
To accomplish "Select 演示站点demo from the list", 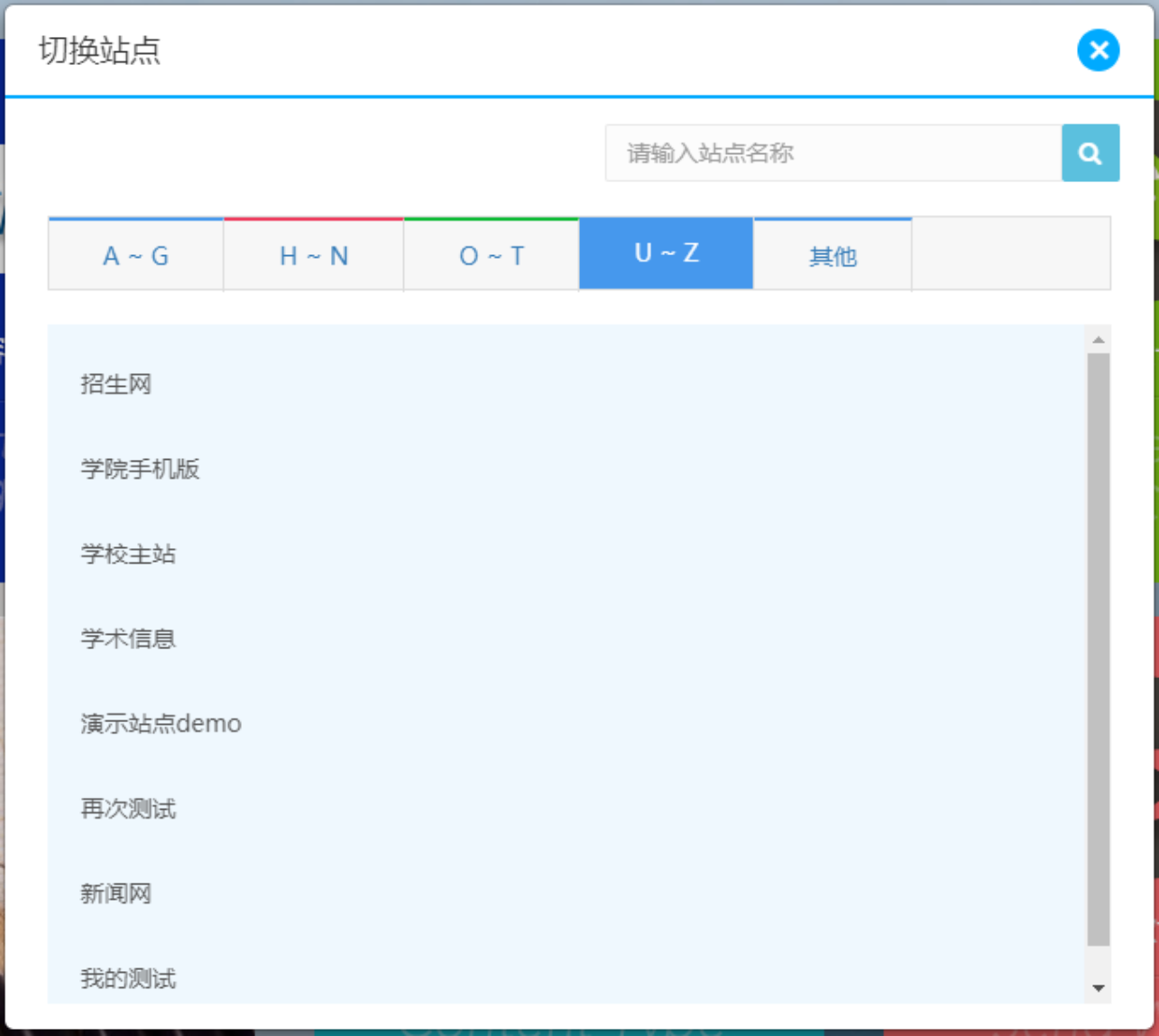I will (161, 724).
